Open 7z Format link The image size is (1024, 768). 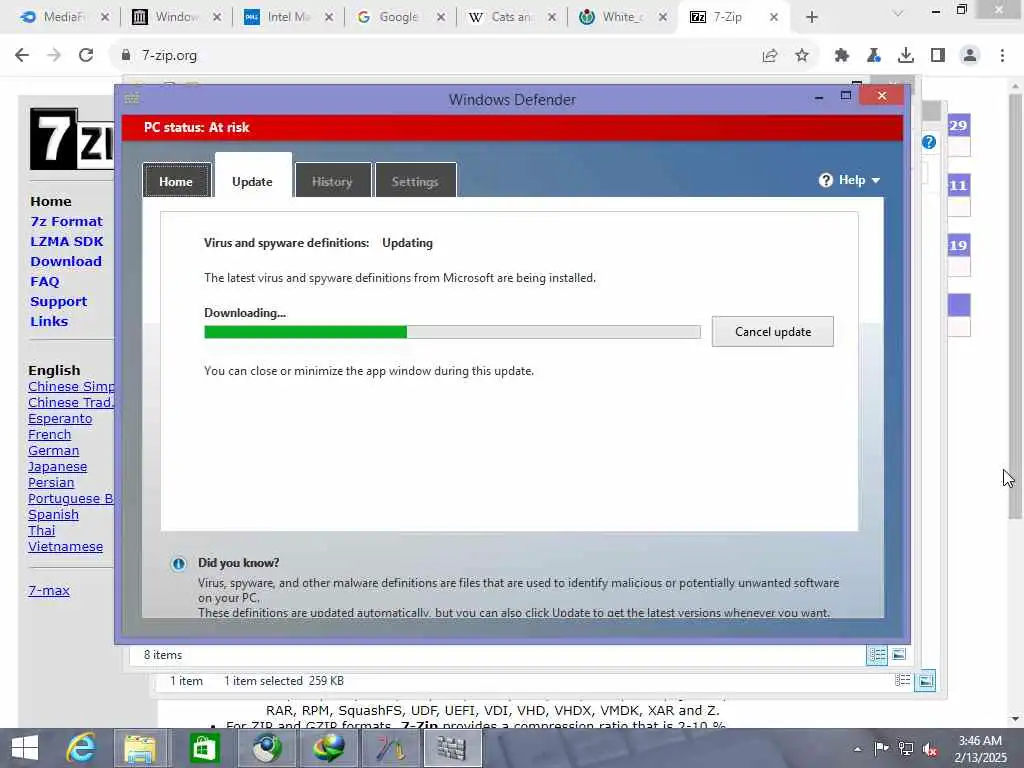click(x=67, y=221)
